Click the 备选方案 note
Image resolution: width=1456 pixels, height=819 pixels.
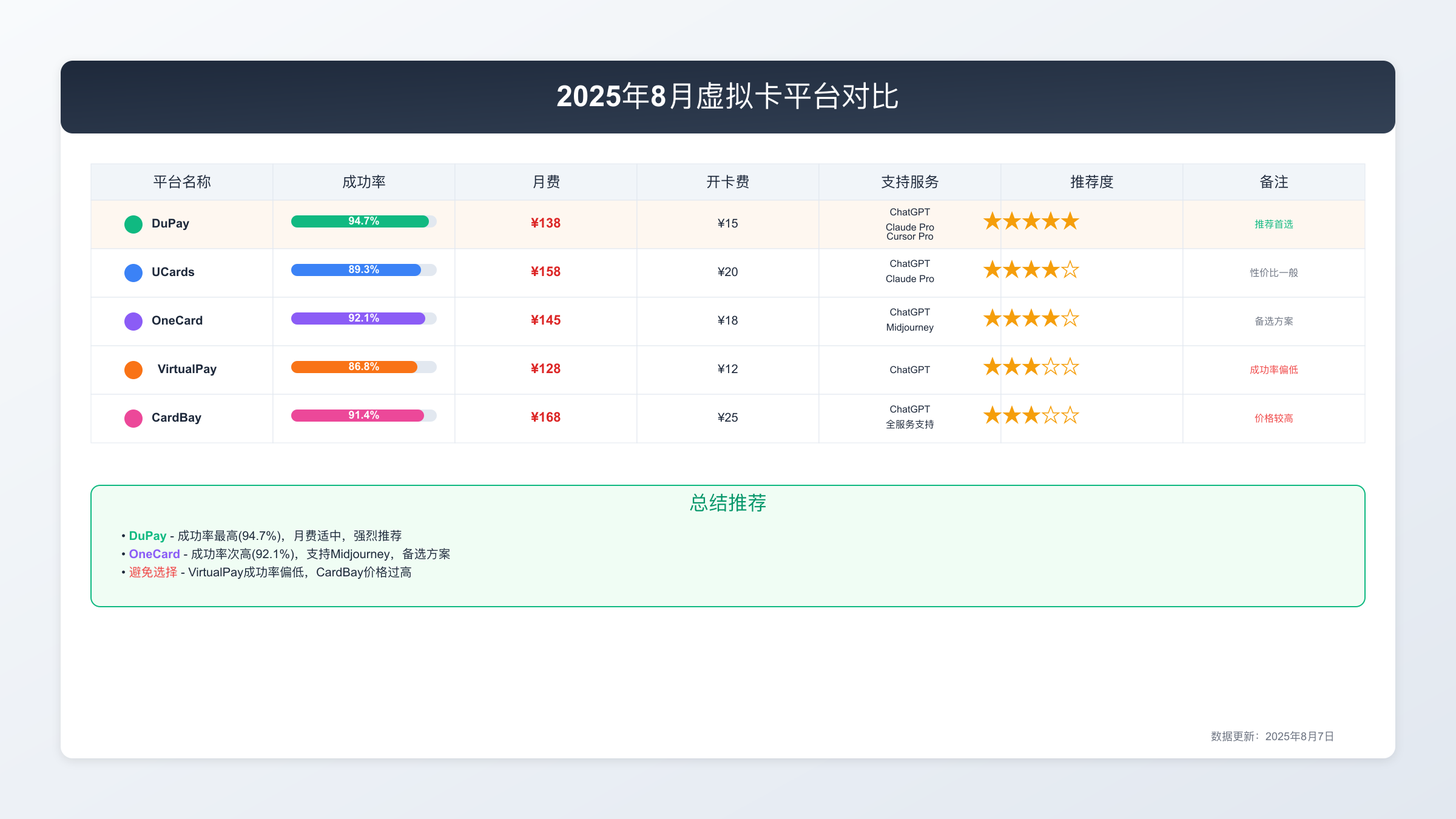1273,322
